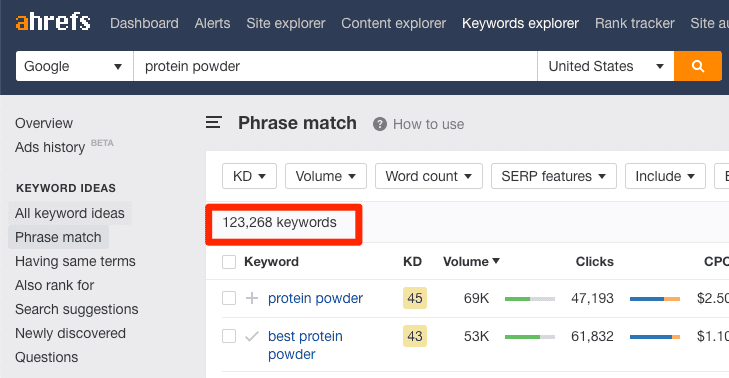
Task: Click the How to use link
Action: [428, 124]
